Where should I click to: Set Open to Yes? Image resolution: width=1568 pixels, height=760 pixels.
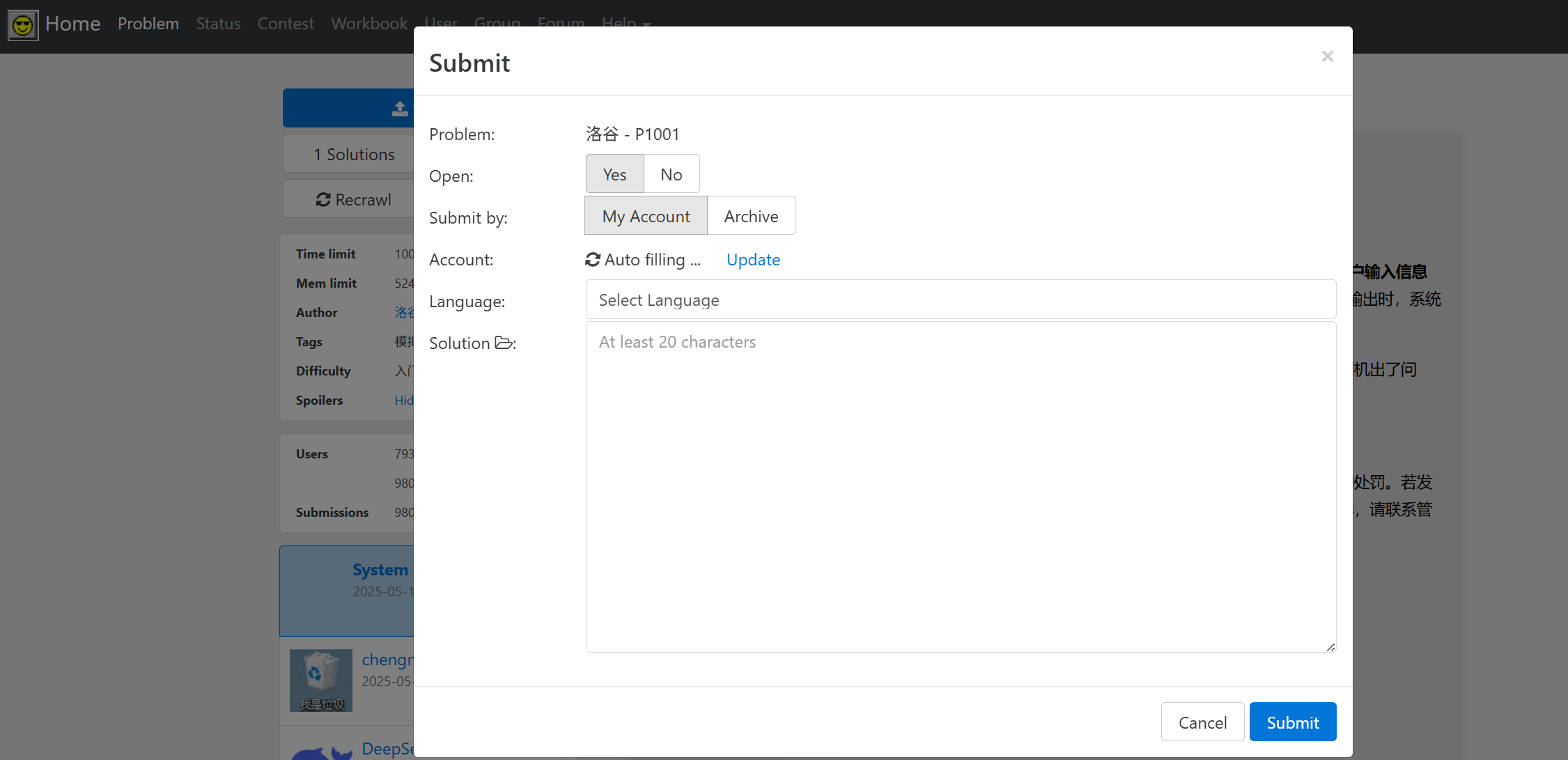pyautogui.click(x=614, y=174)
